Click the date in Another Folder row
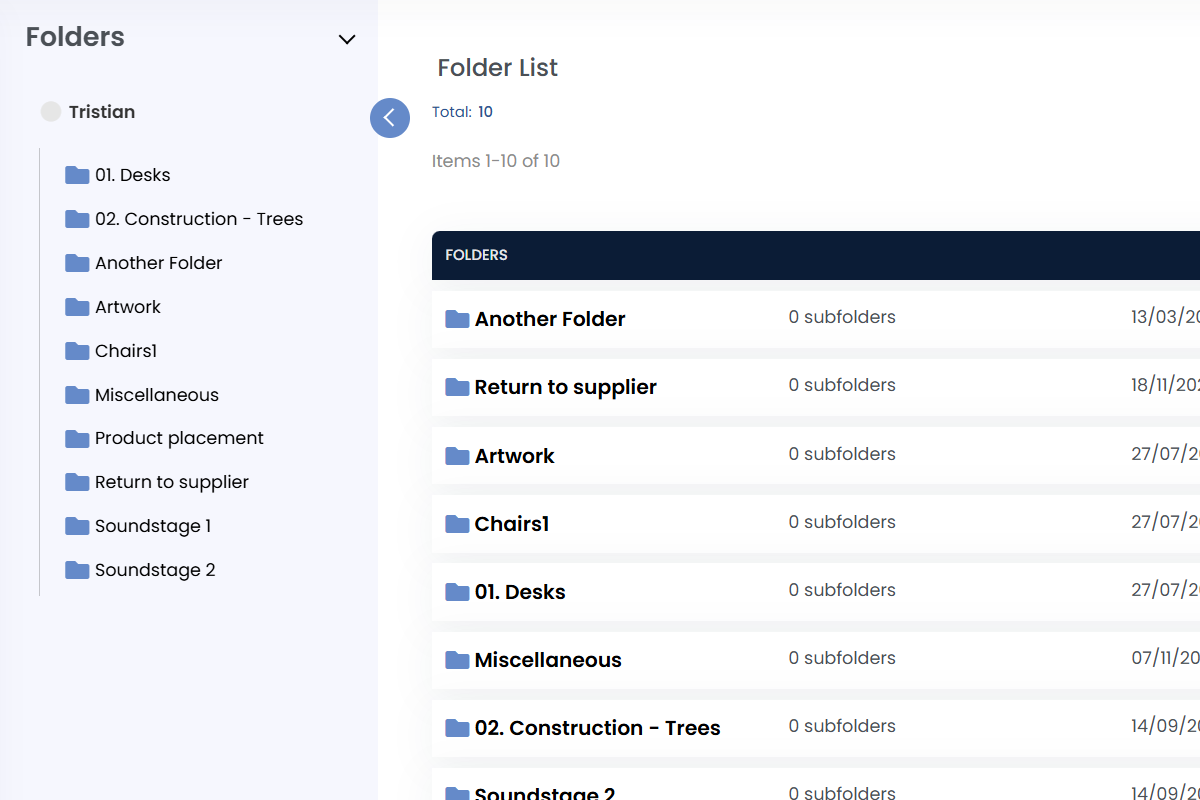 click(1166, 317)
